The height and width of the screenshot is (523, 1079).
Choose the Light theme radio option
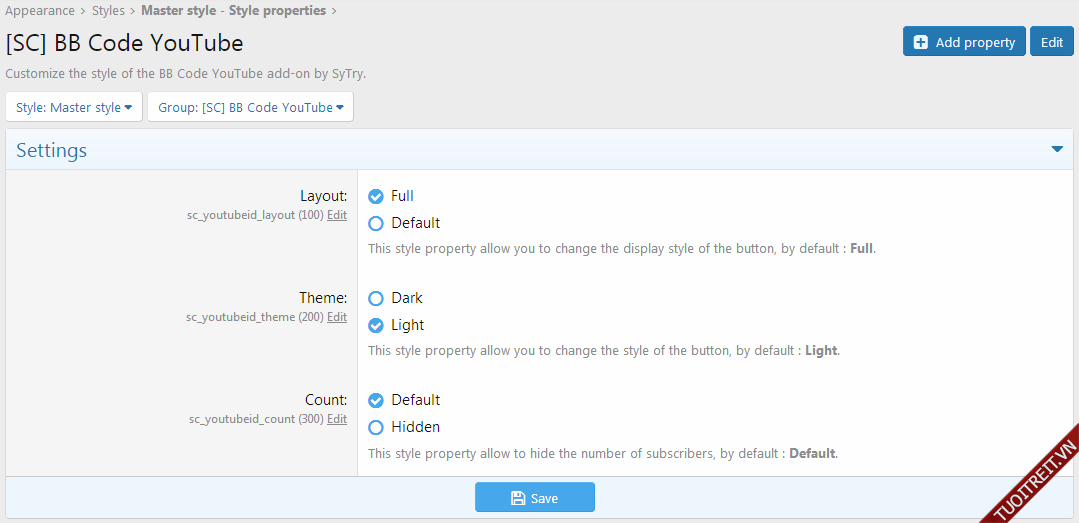click(376, 325)
